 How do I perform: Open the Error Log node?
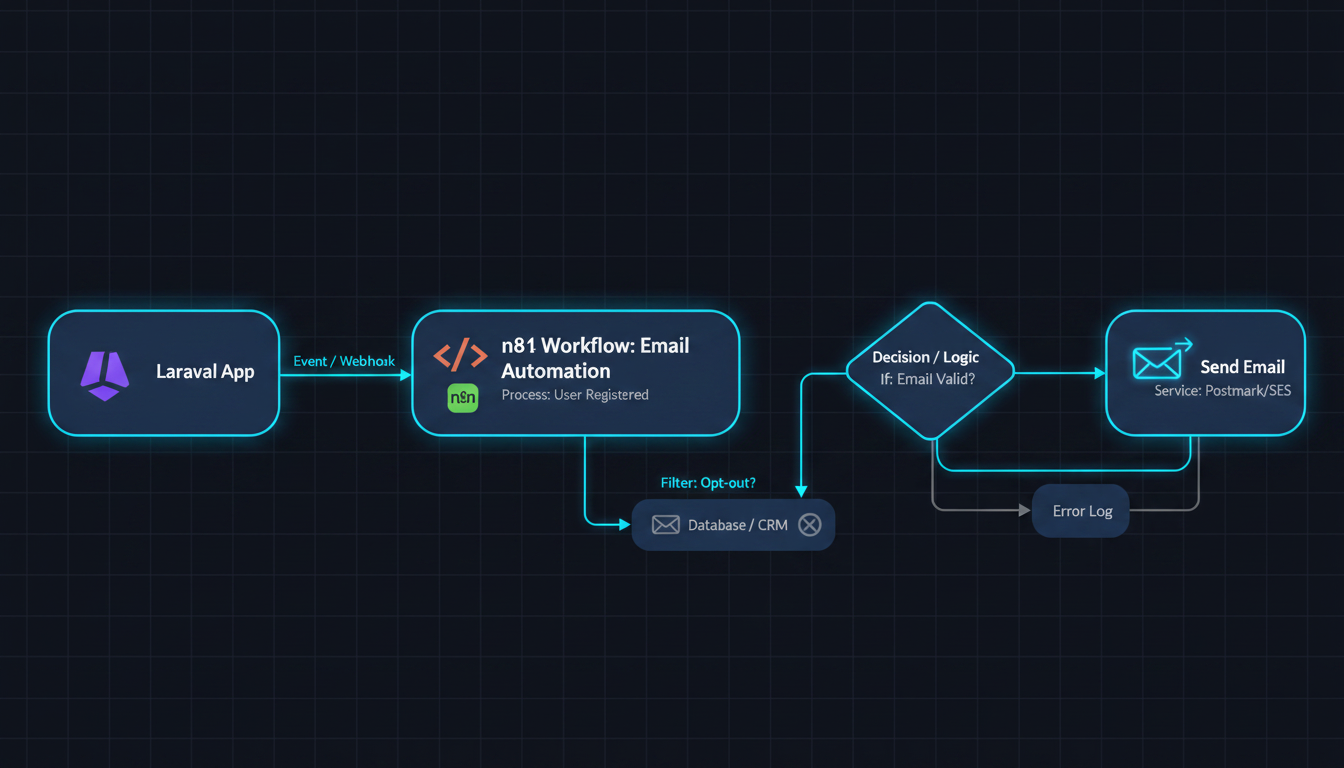[x=1080, y=510]
